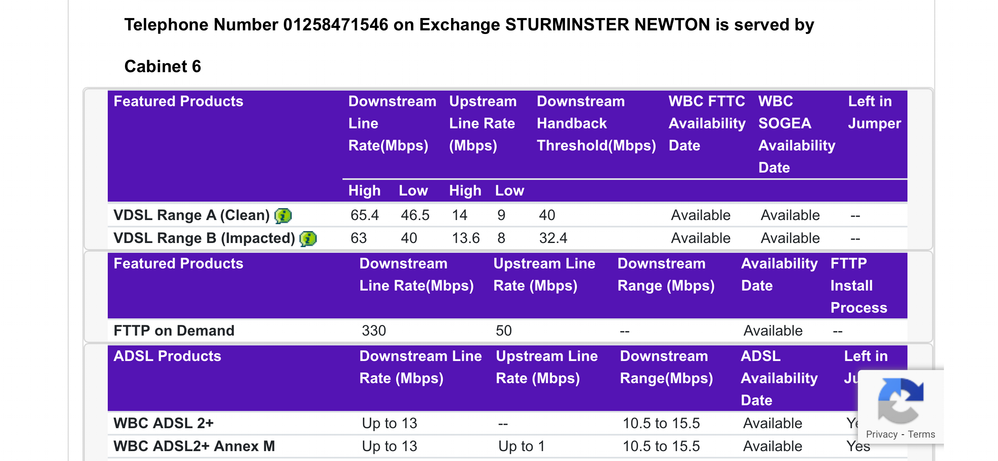The width and height of the screenshot is (998, 461).
Task: Click the Cabinet 6 heading line
Action: [162, 66]
